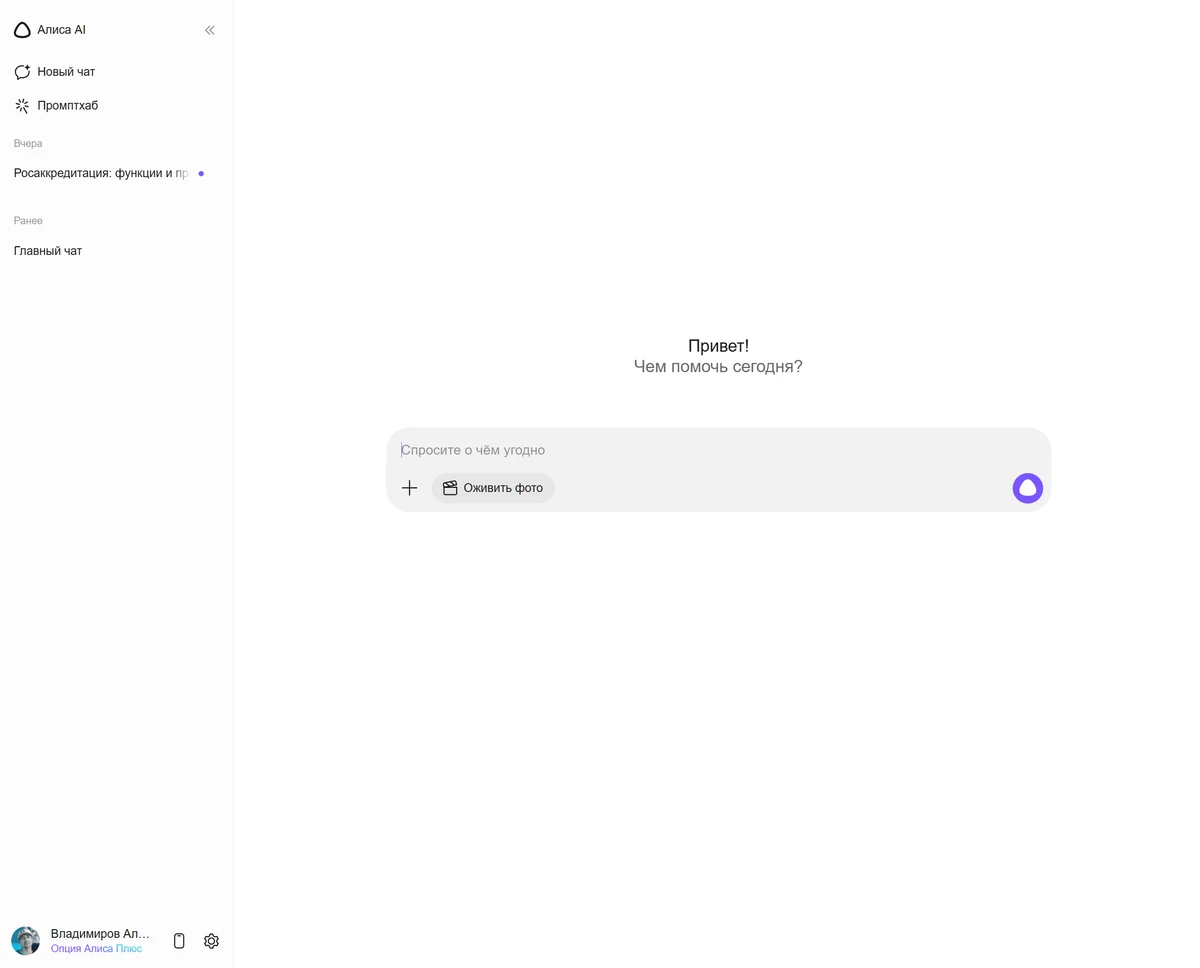Open Промптхаб via its text label
The image size is (1200, 968).
tap(68, 106)
